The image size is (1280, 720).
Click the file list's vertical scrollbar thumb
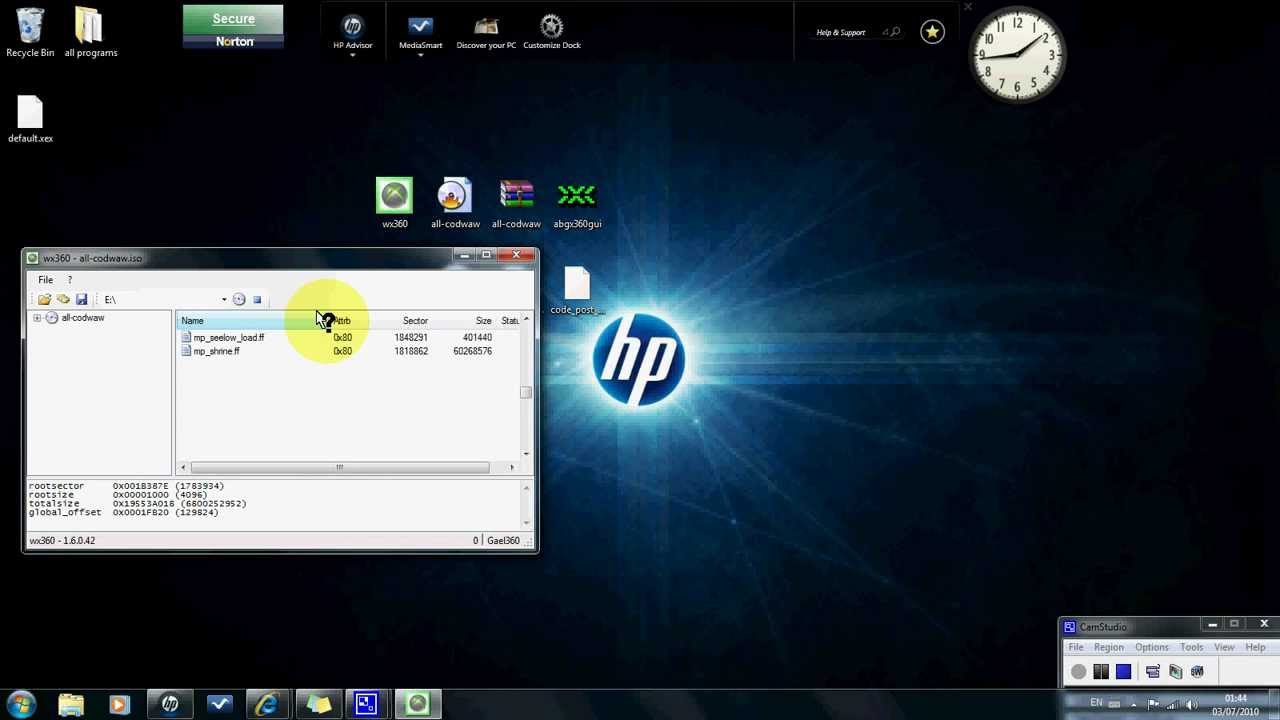click(x=526, y=392)
